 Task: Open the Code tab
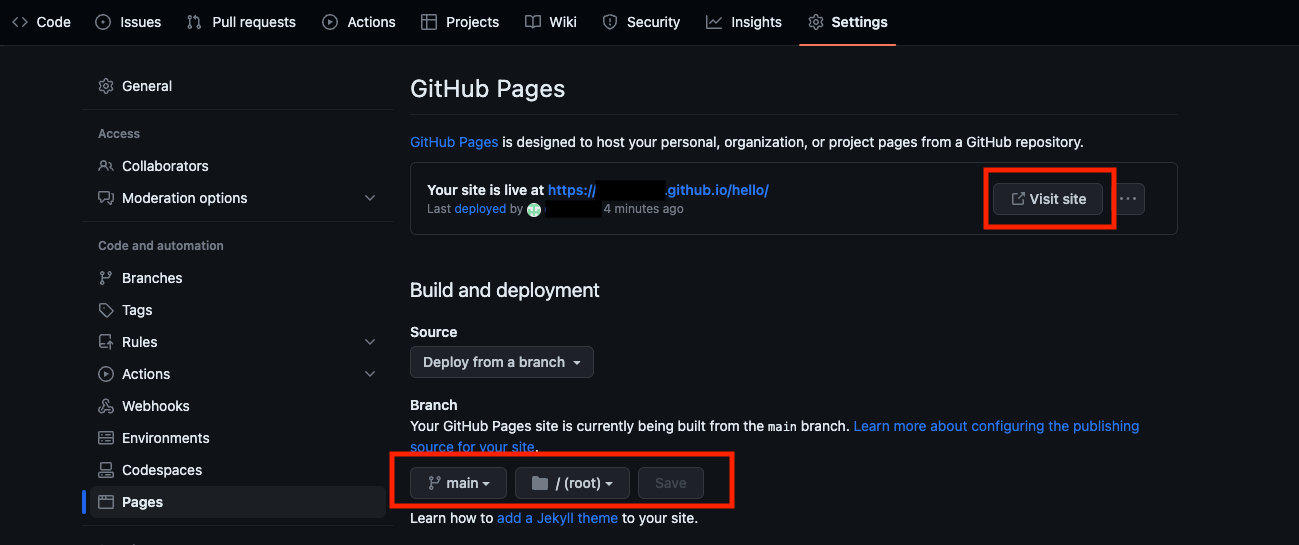point(41,22)
